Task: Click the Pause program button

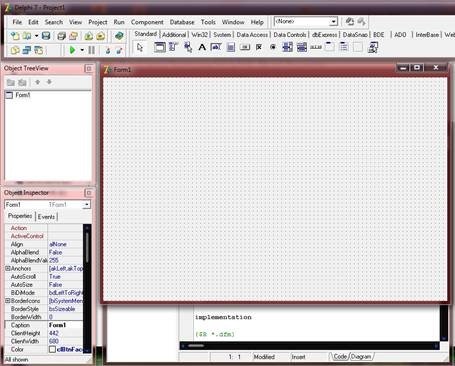Action: (x=91, y=50)
